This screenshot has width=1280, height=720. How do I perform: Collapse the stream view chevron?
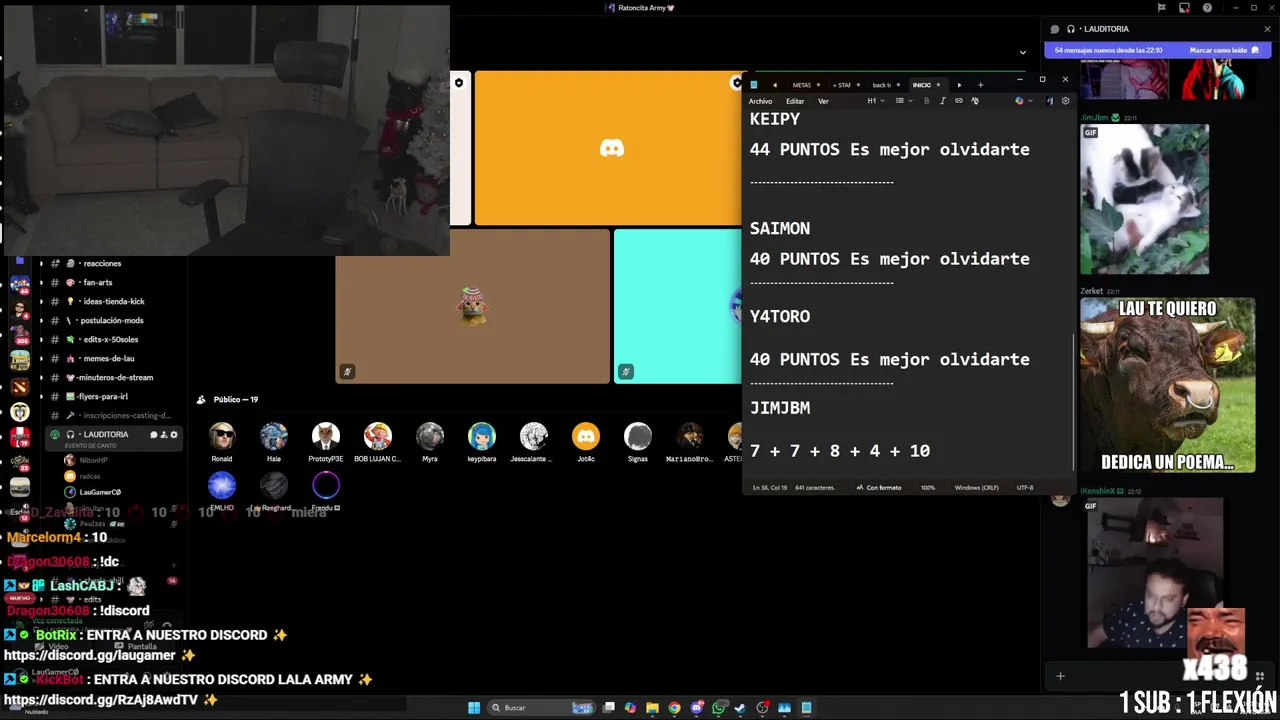1022,52
